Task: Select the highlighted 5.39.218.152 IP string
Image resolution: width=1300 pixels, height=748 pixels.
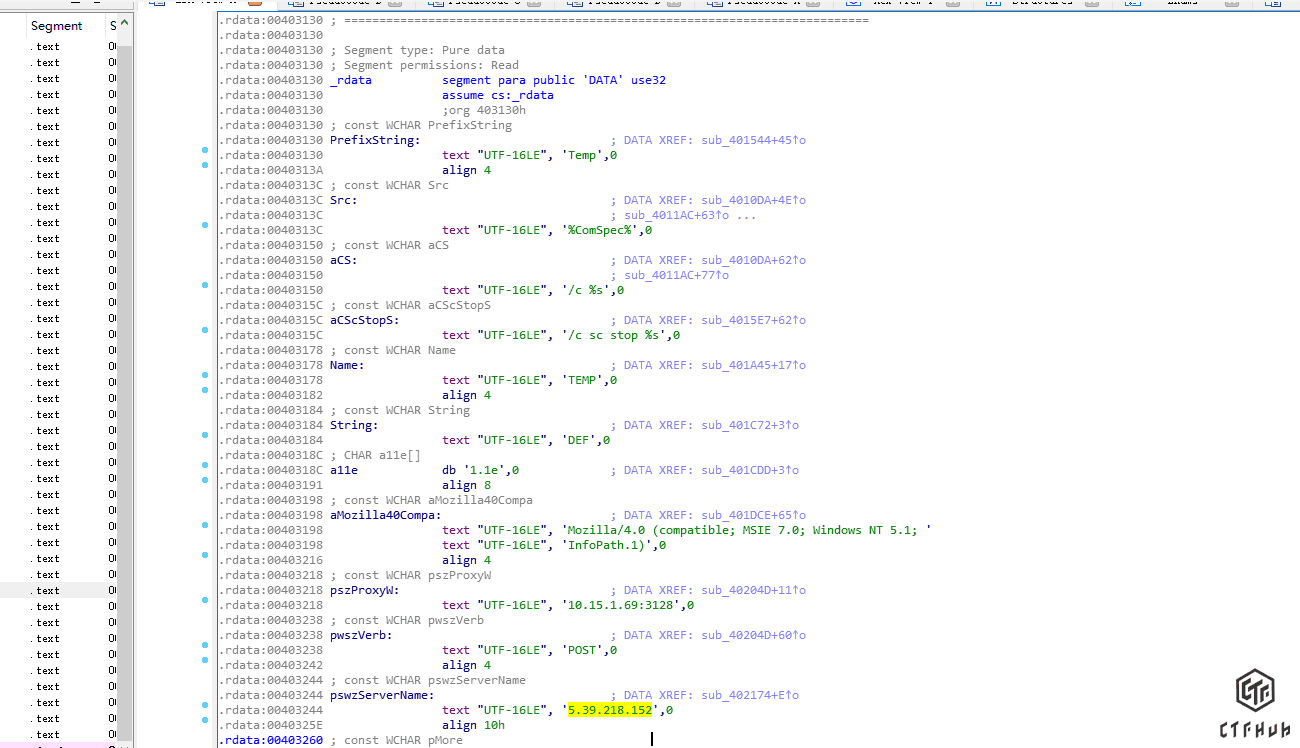Action: (x=610, y=710)
